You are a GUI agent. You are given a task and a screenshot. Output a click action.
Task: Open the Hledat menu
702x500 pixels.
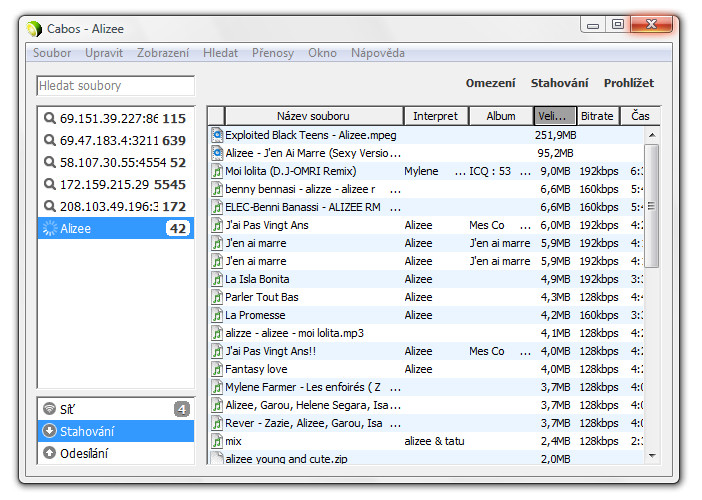220,53
